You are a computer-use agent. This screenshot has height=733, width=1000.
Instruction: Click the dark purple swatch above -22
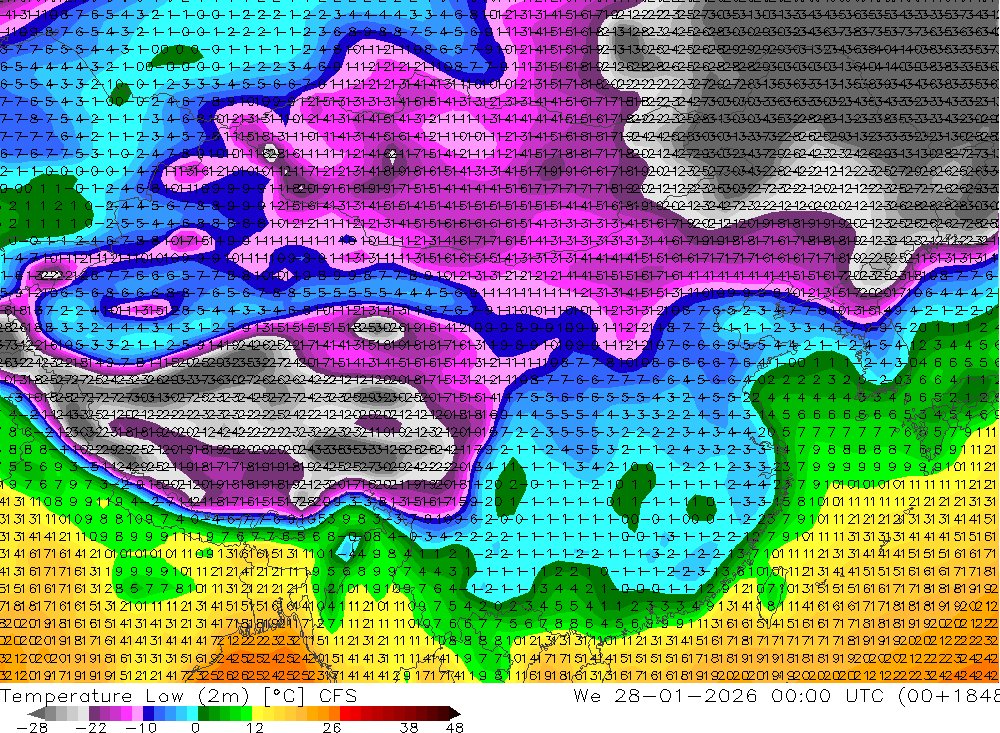[x=94, y=713]
